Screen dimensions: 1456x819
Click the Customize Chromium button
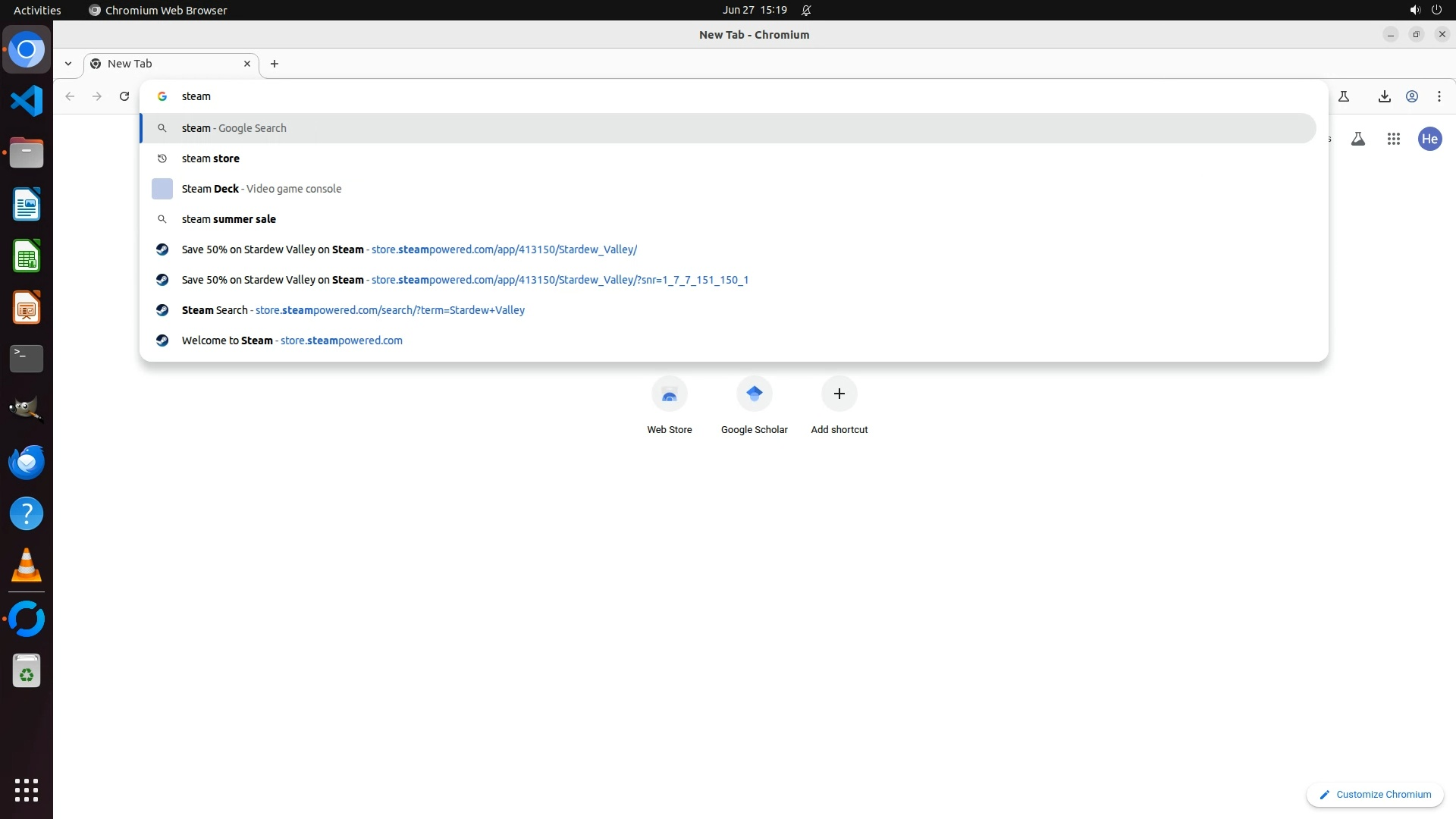coord(1374,794)
